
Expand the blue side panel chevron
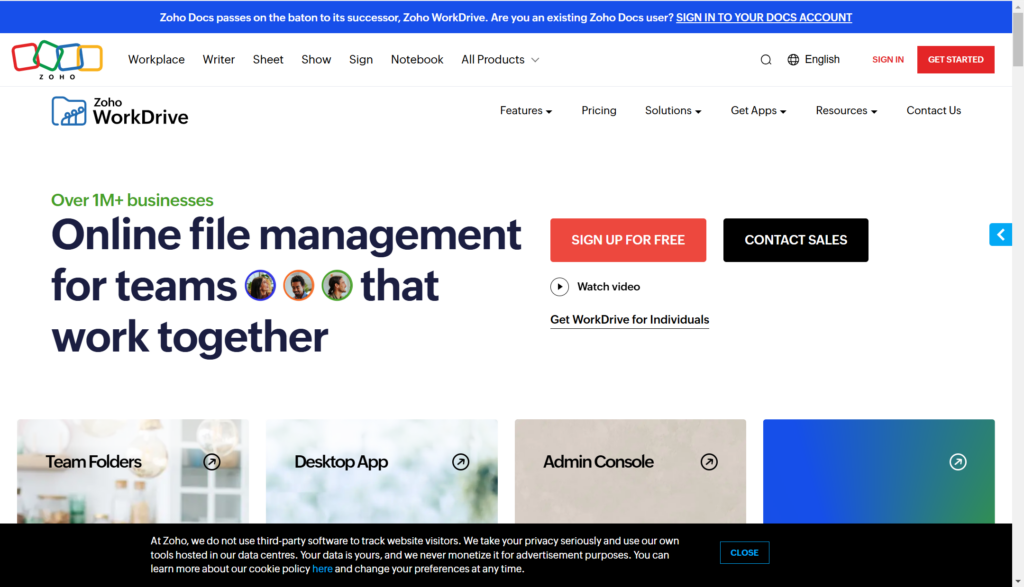(x=1000, y=234)
